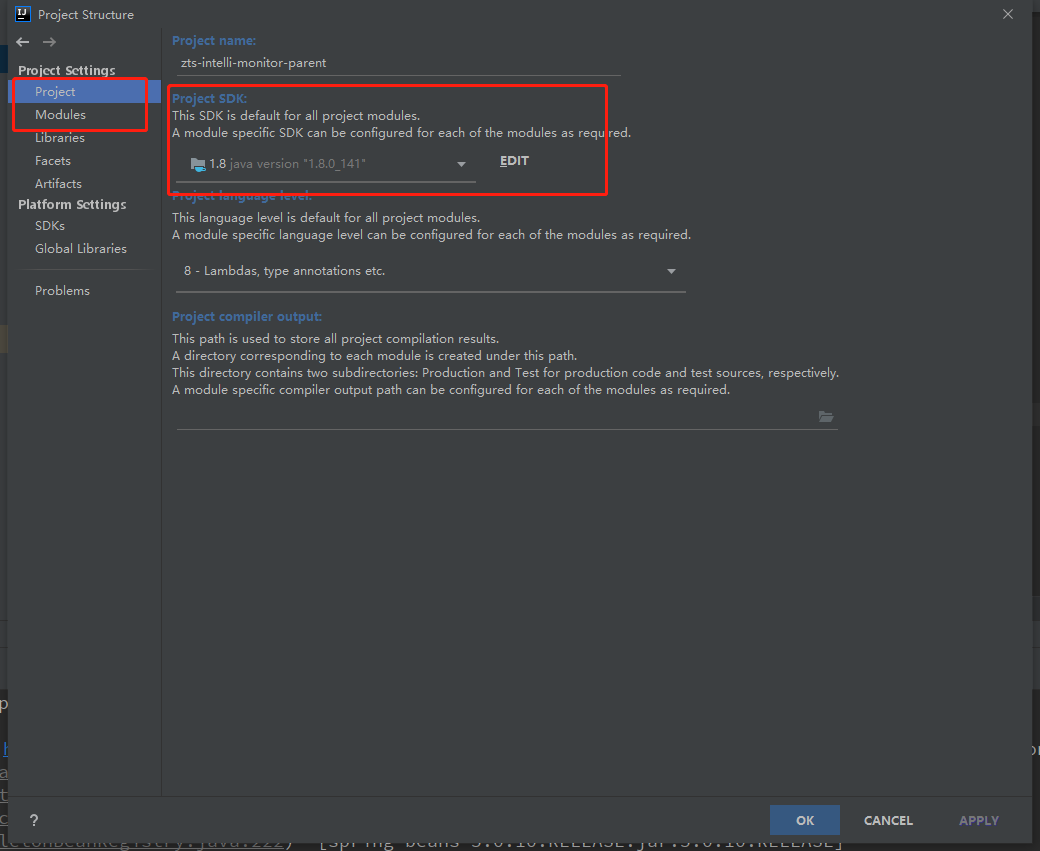Open the Project SDK dropdown
The width and height of the screenshot is (1040, 851).
click(x=326, y=164)
